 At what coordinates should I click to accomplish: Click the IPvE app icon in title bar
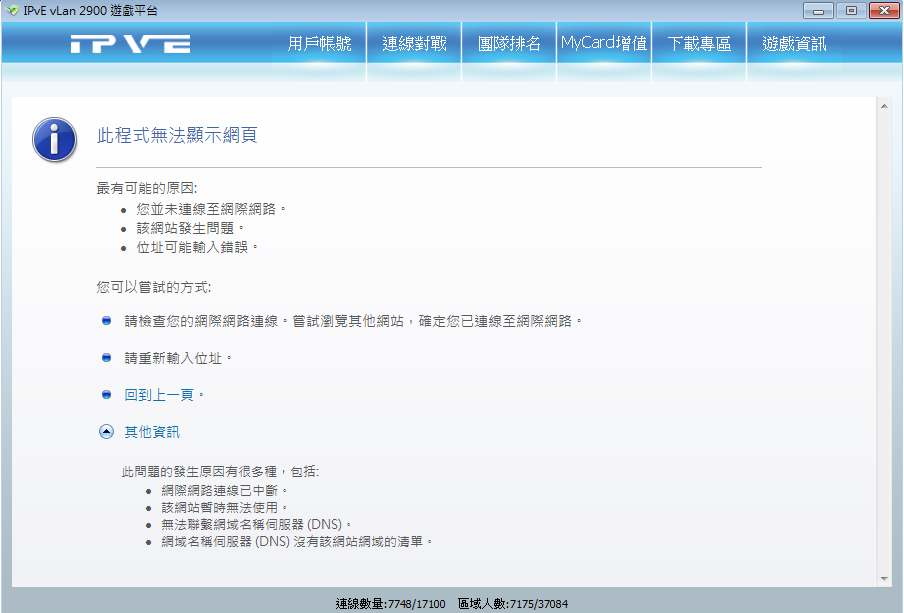tap(12, 10)
